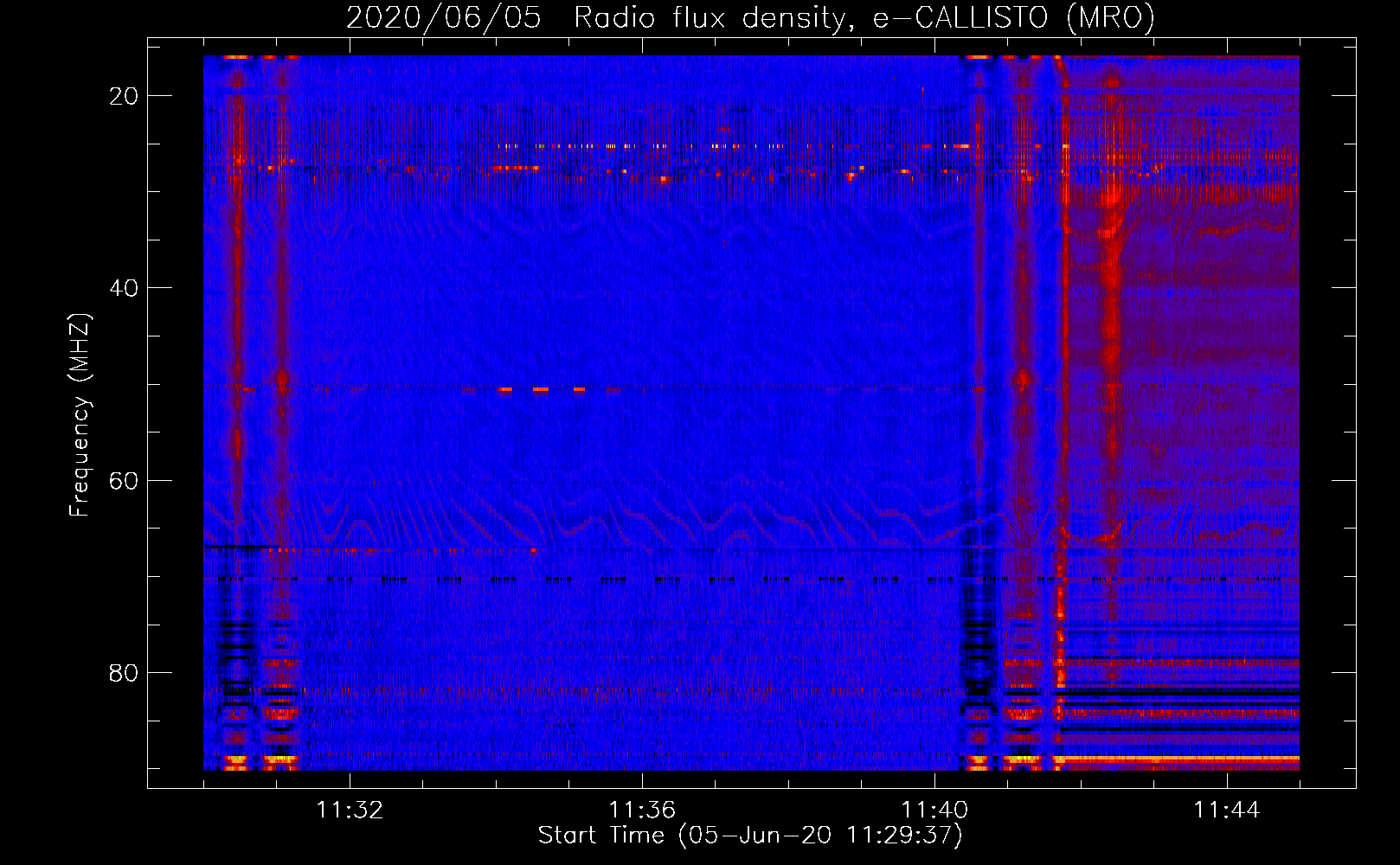The width and height of the screenshot is (1400, 865).
Task: Click the "40" frequency tick label
Action: click(x=124, y=288)
